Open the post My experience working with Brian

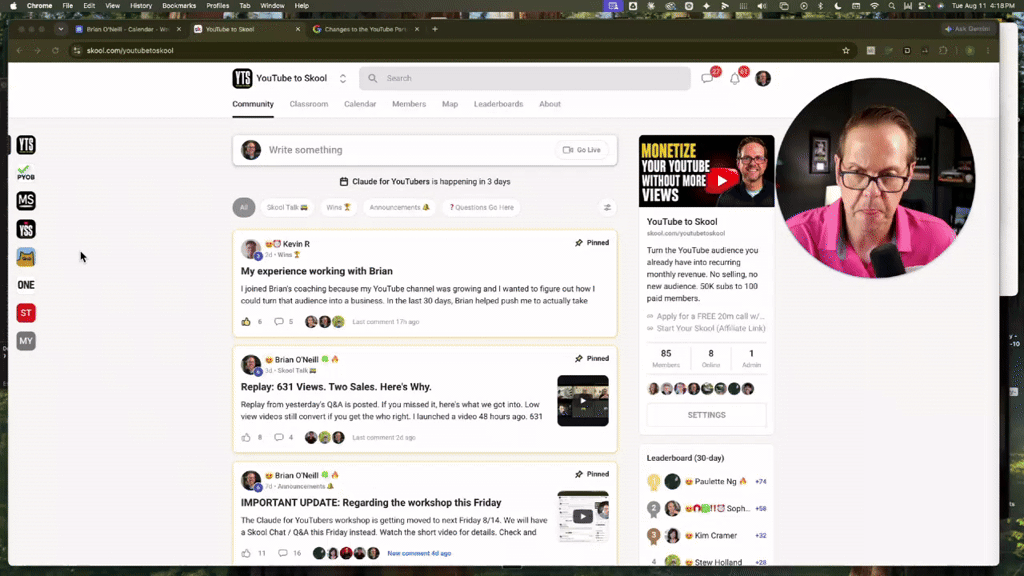[x=317, y=271]
